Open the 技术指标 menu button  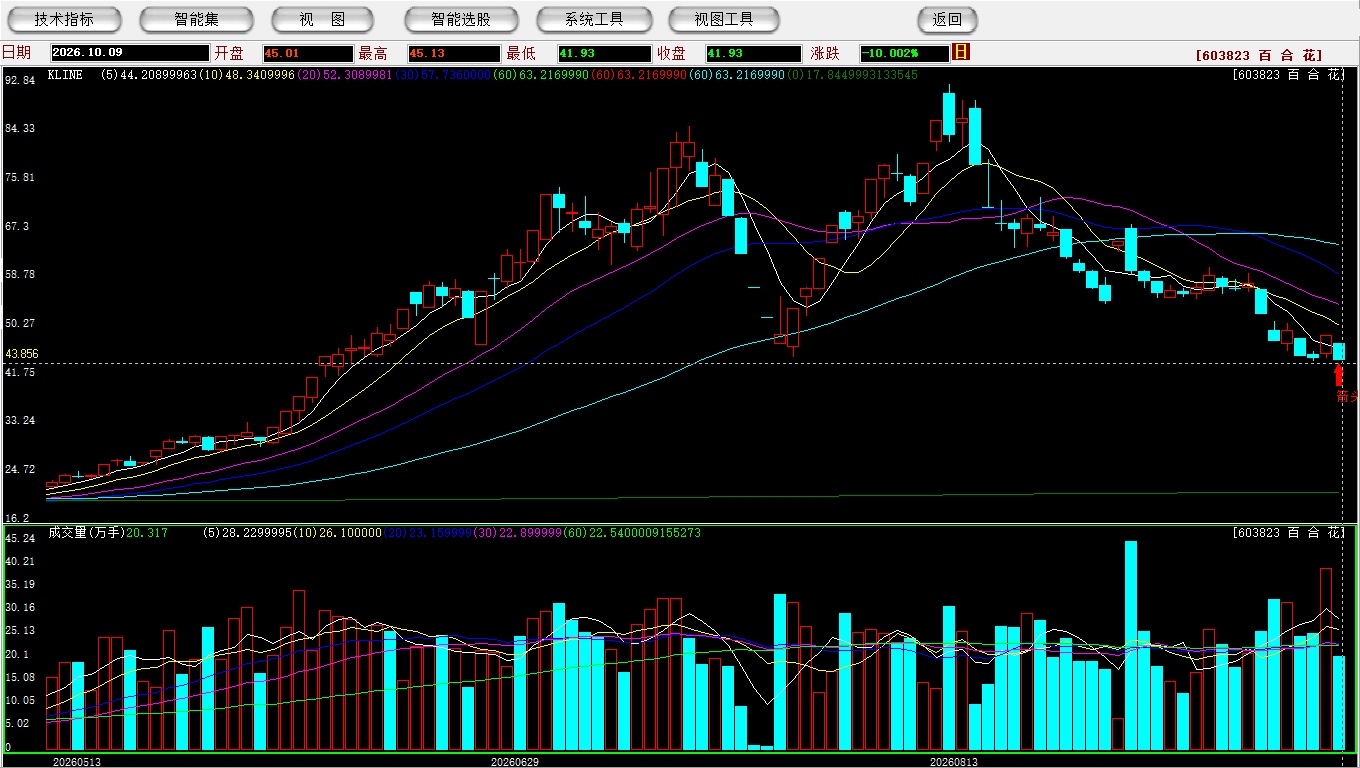[x=64, y=19]
